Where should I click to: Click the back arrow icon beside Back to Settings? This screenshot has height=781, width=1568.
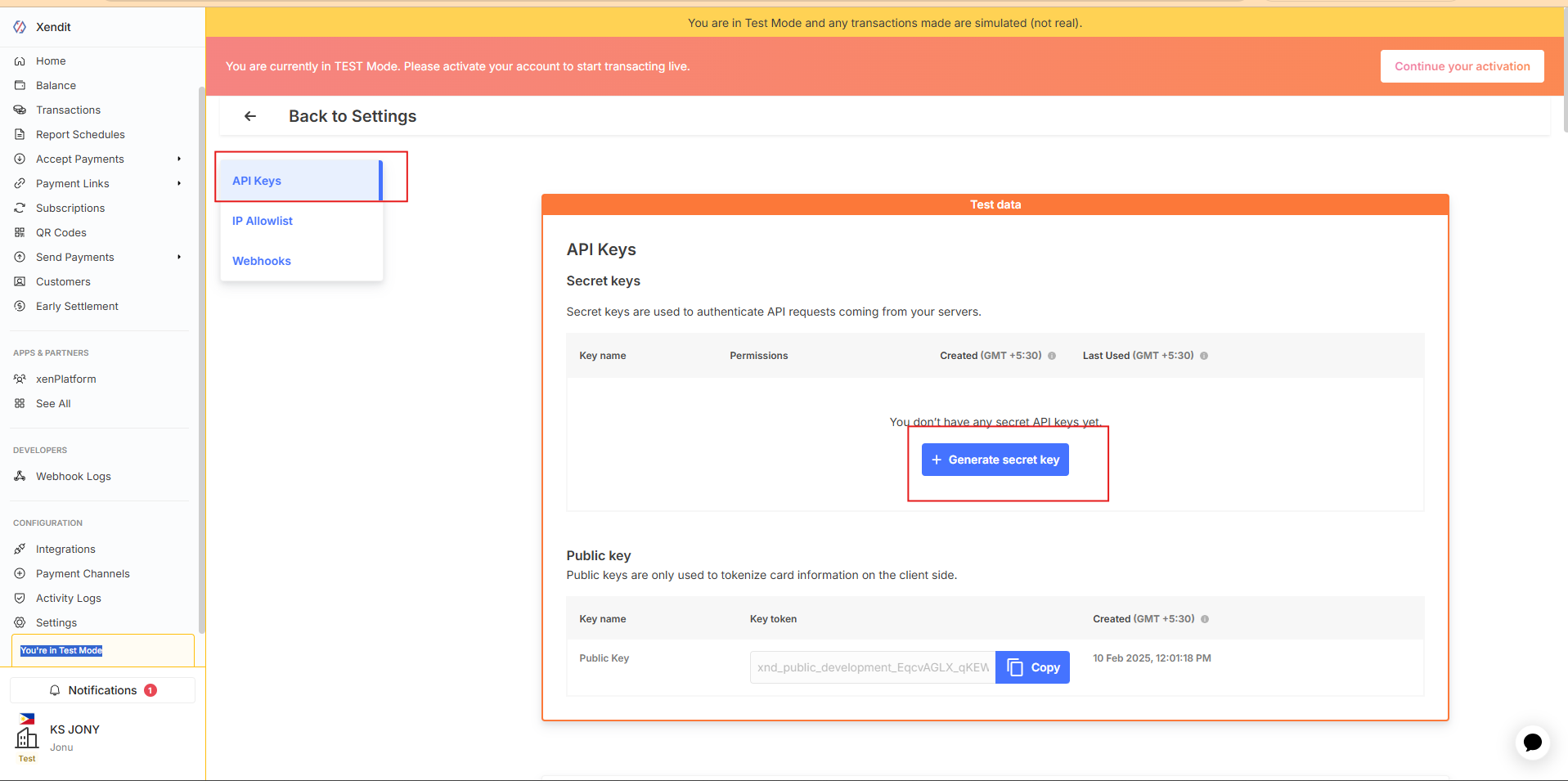(x=250, y=116)
